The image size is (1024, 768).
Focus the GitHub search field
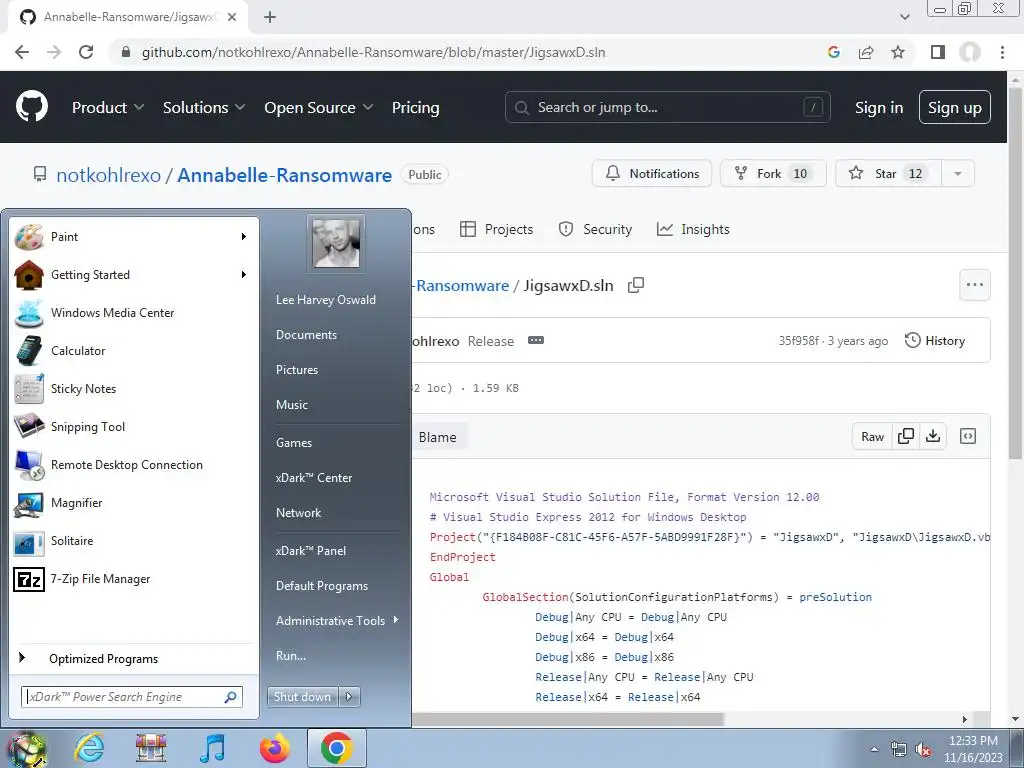click(x=667, y=107)
